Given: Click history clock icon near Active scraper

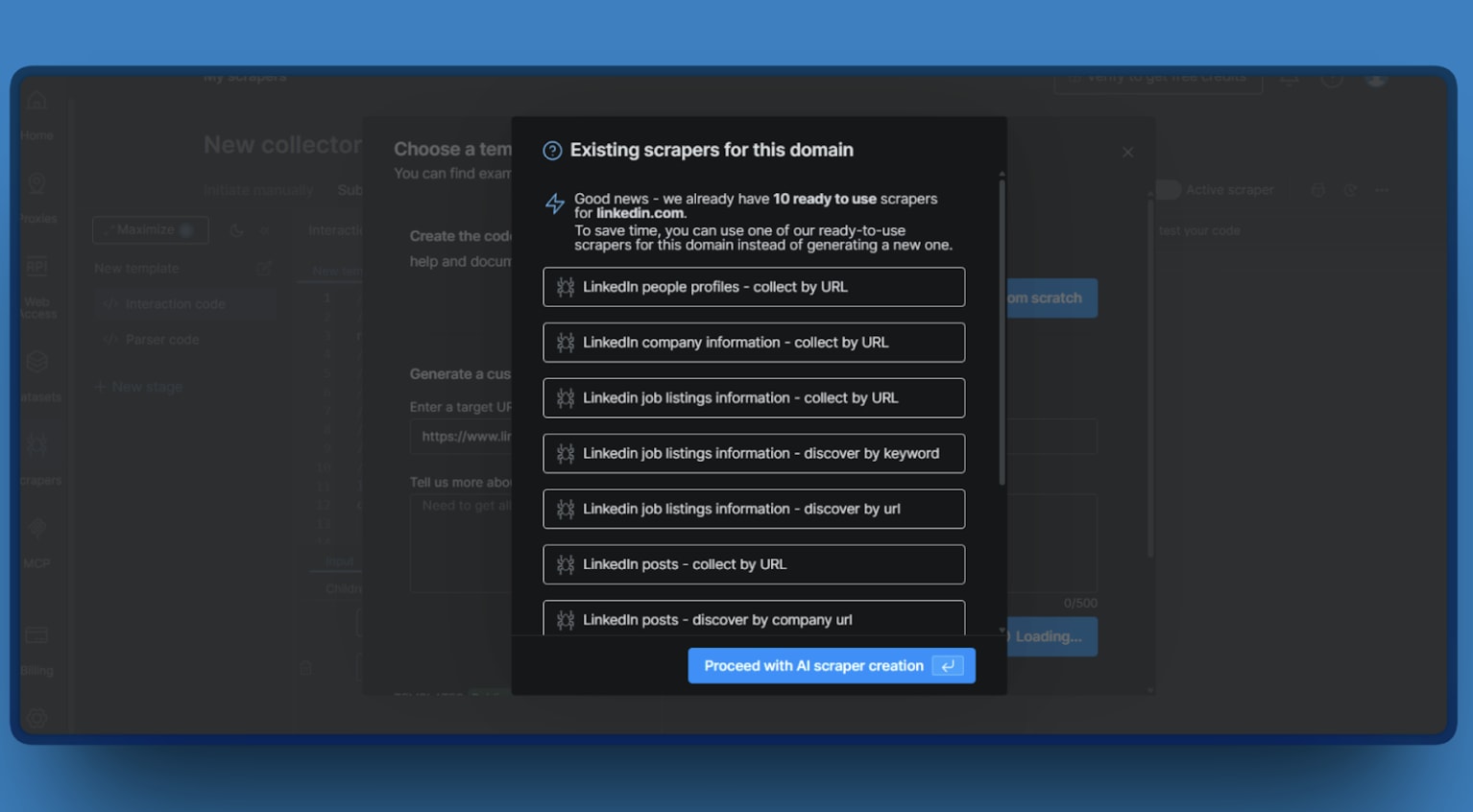Looking at the screenshot, I should pyautogui.click(x=1350, y=190).
